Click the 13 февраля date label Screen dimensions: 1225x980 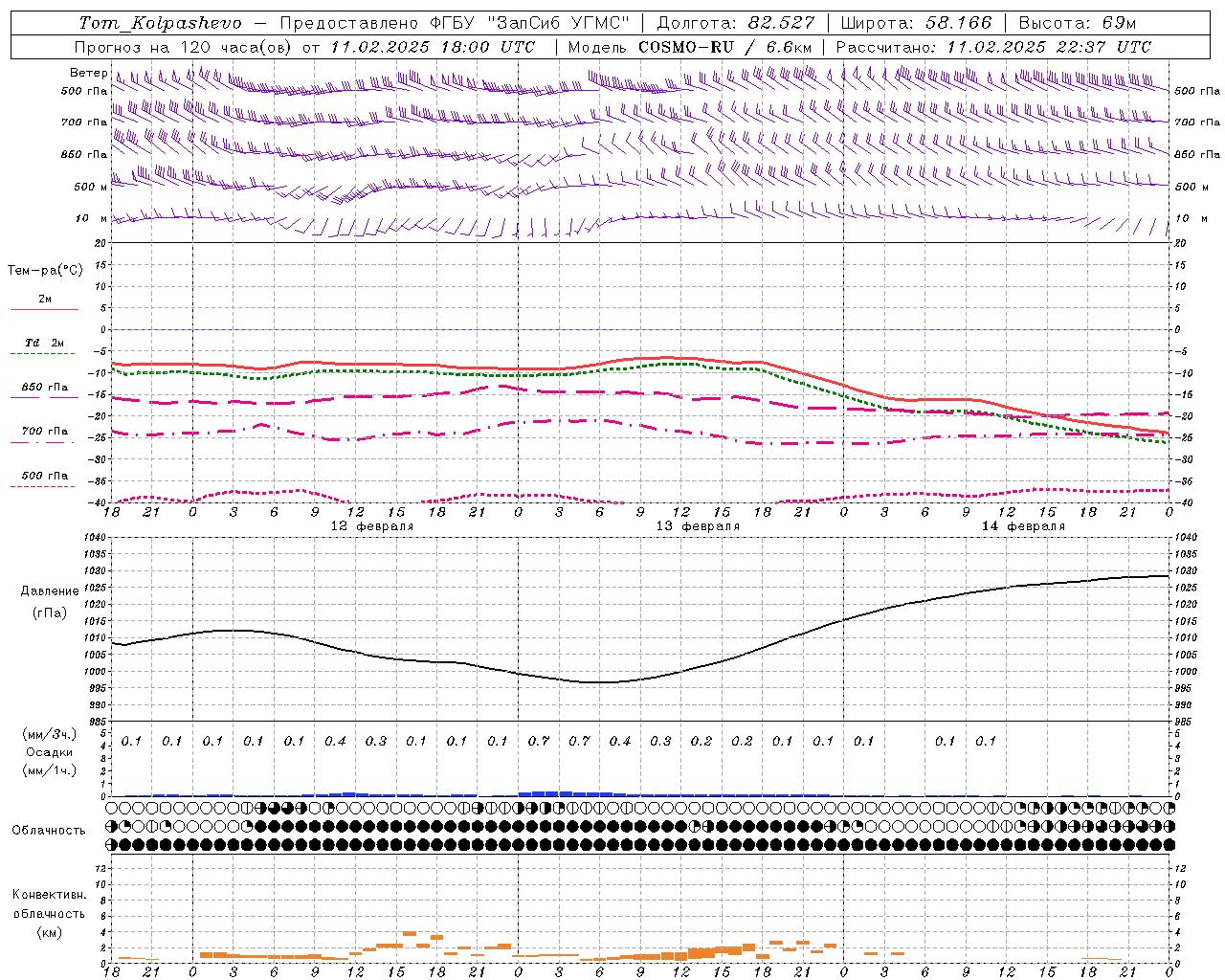[x=698, y=526]
